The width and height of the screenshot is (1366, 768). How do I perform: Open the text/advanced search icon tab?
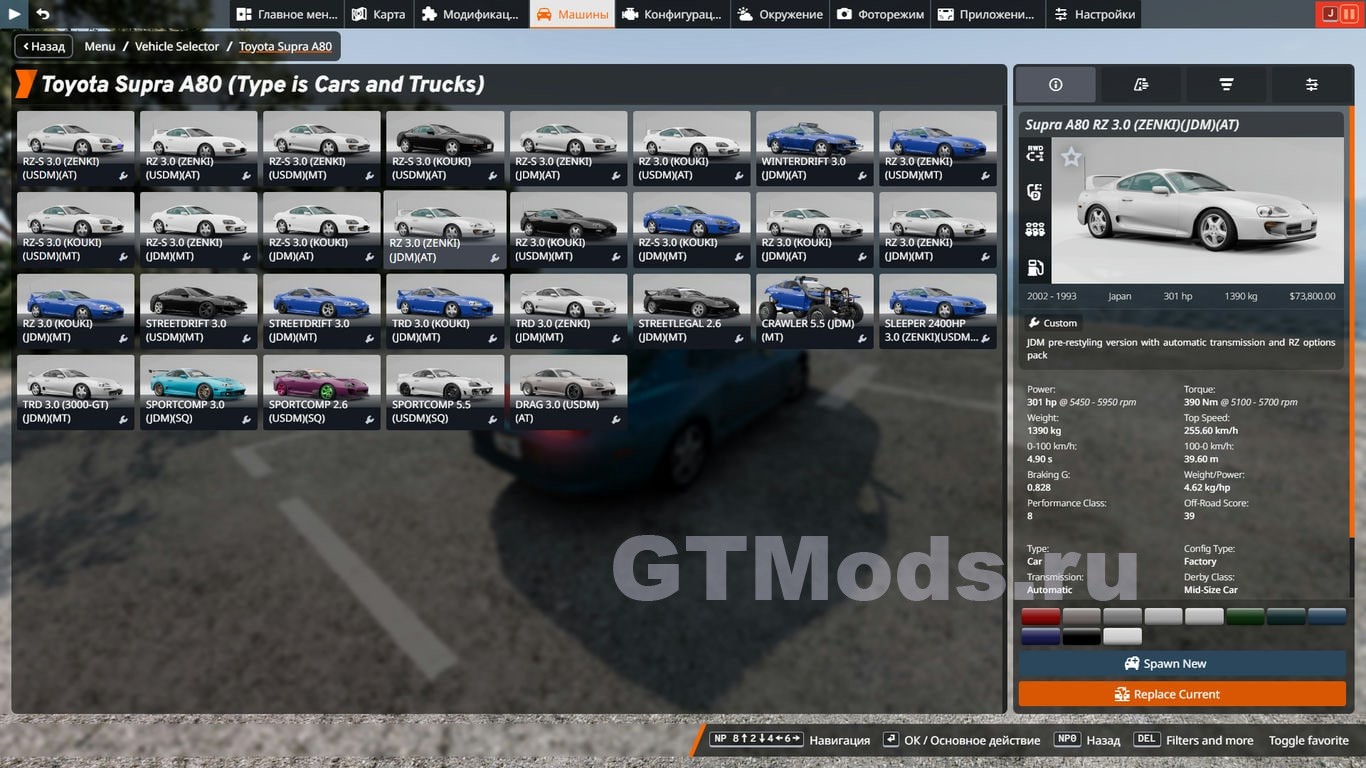(1140, 85)
